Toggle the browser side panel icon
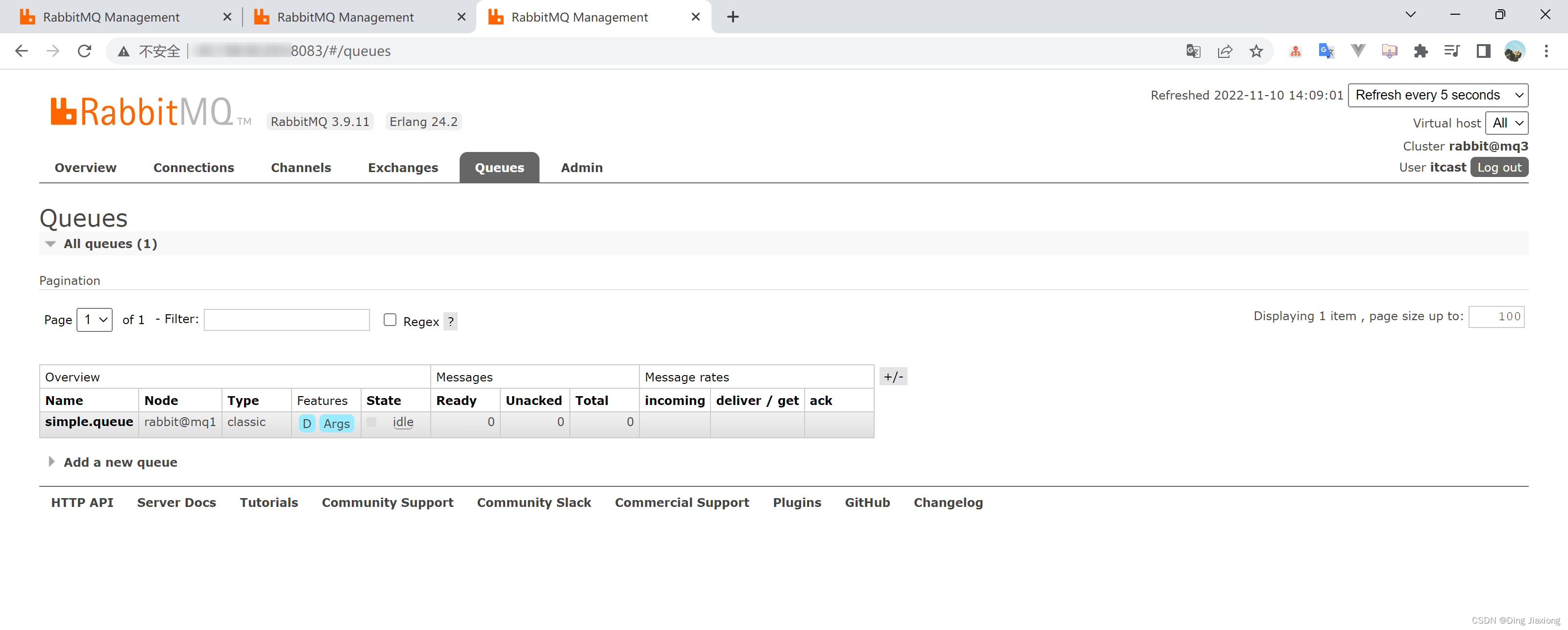 point(1483,51)
